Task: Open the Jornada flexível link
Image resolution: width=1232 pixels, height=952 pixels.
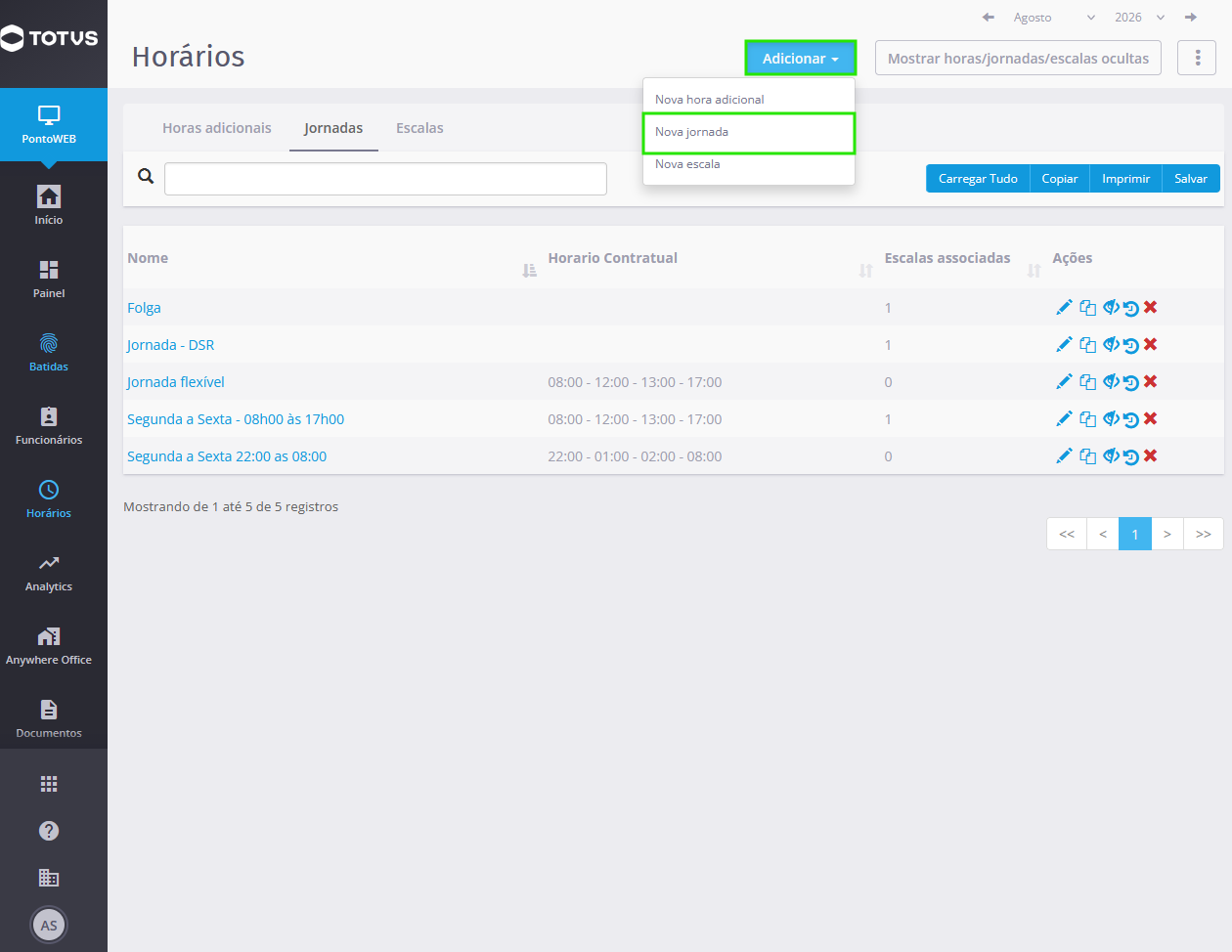Action: 176,382
